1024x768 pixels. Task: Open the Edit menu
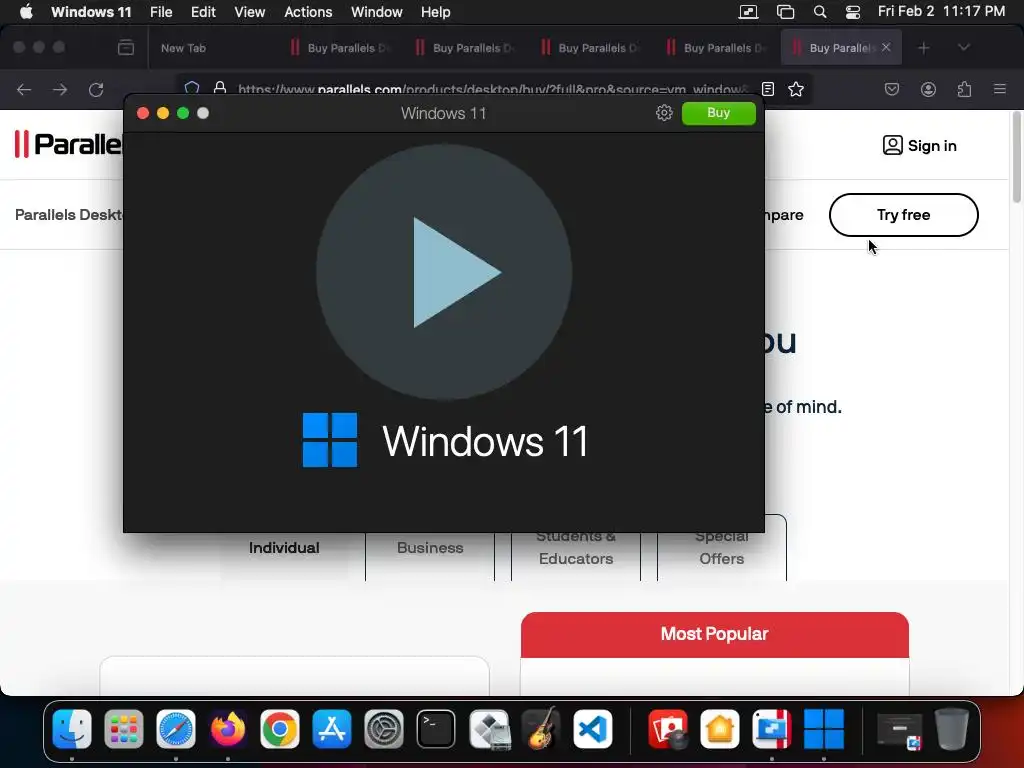203,12
